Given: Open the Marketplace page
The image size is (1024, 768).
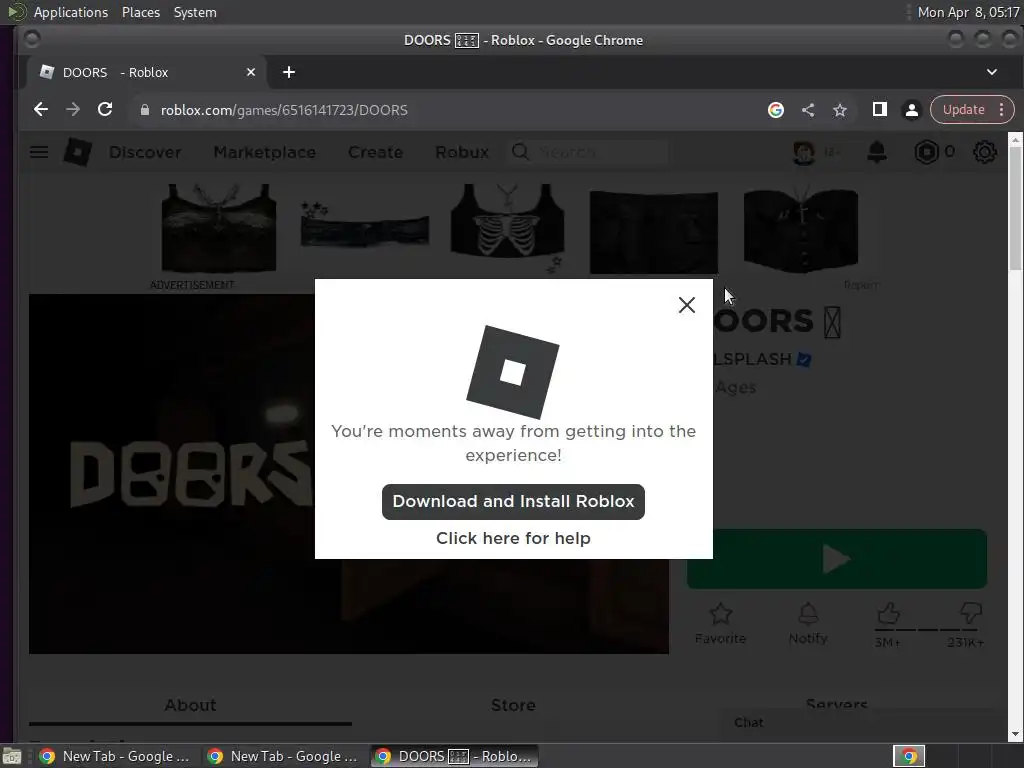Looking at the screenshot, I should [264, 152].
